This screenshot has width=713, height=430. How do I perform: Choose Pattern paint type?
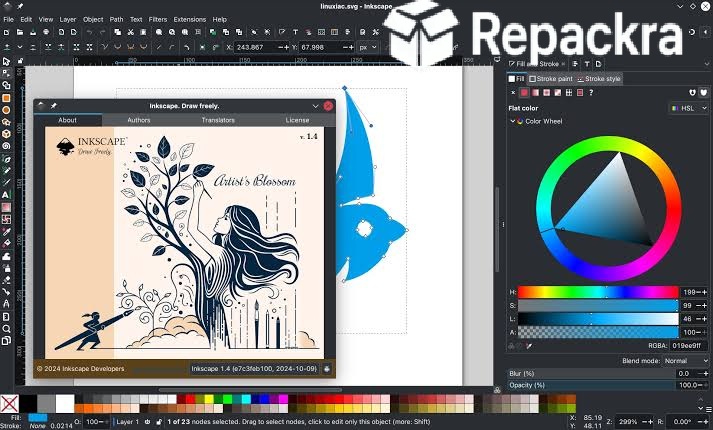(568, 93)
